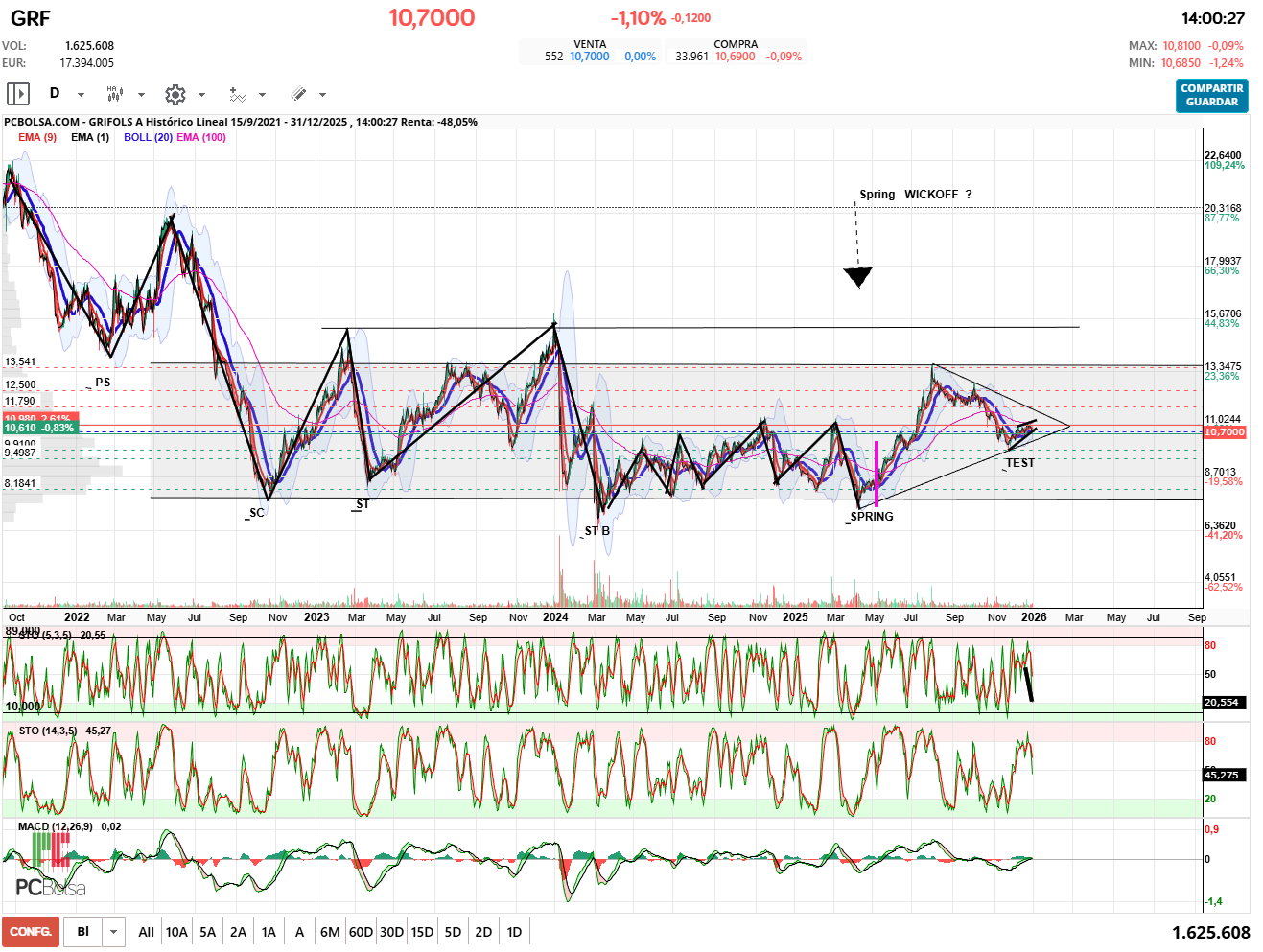The height and width of the screenshot is (952, 1263).
Task: Click the black Spring Wyckoff arrow marker
Action: coord(857,277)
